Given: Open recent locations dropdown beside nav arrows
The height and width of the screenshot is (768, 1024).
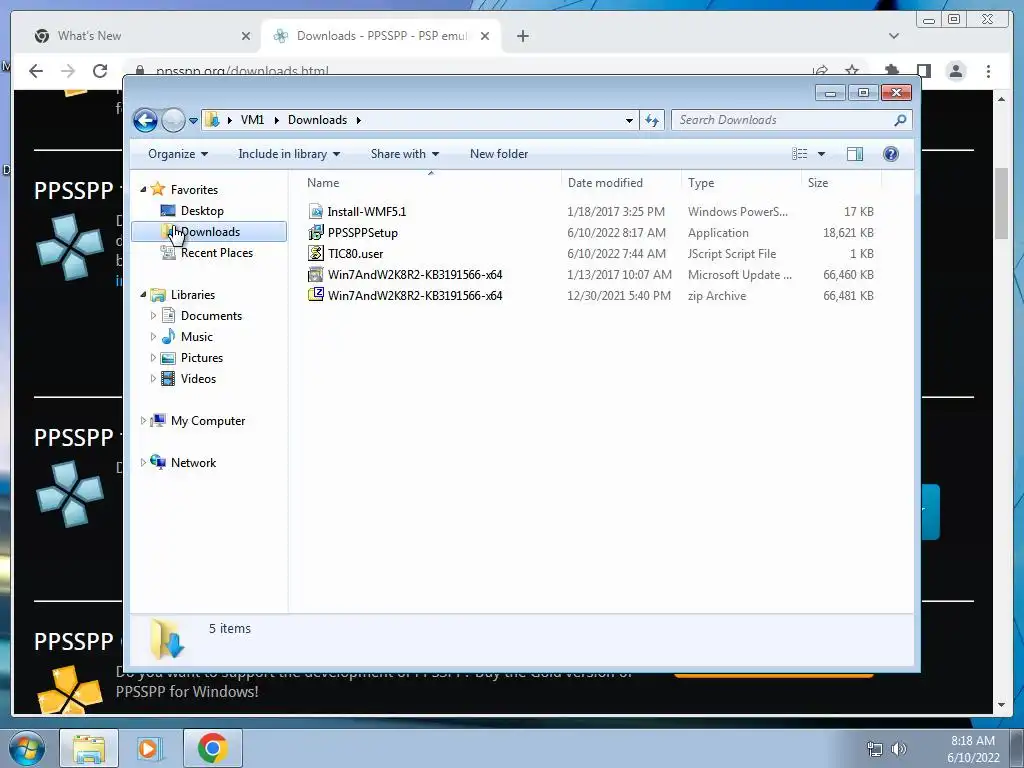Looking at the screenshot, I should pyautogui.click(x=193, y=121).
